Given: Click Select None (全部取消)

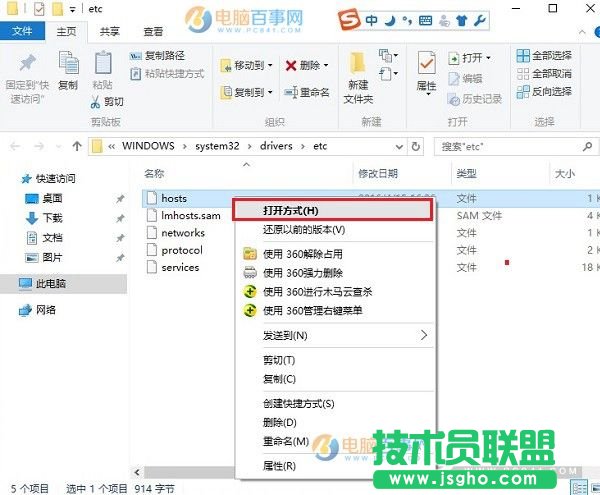Looking at the screenshot, I should coord(544,73).
